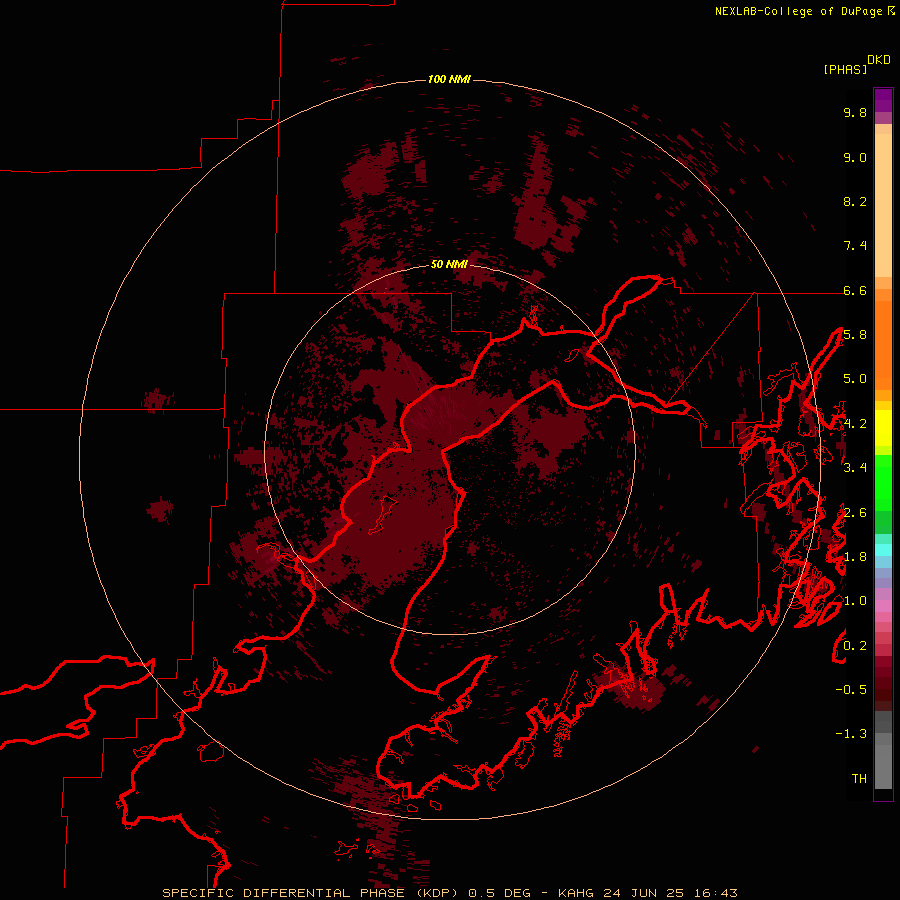Pick the pink band of the color bar

pos(883,606)
